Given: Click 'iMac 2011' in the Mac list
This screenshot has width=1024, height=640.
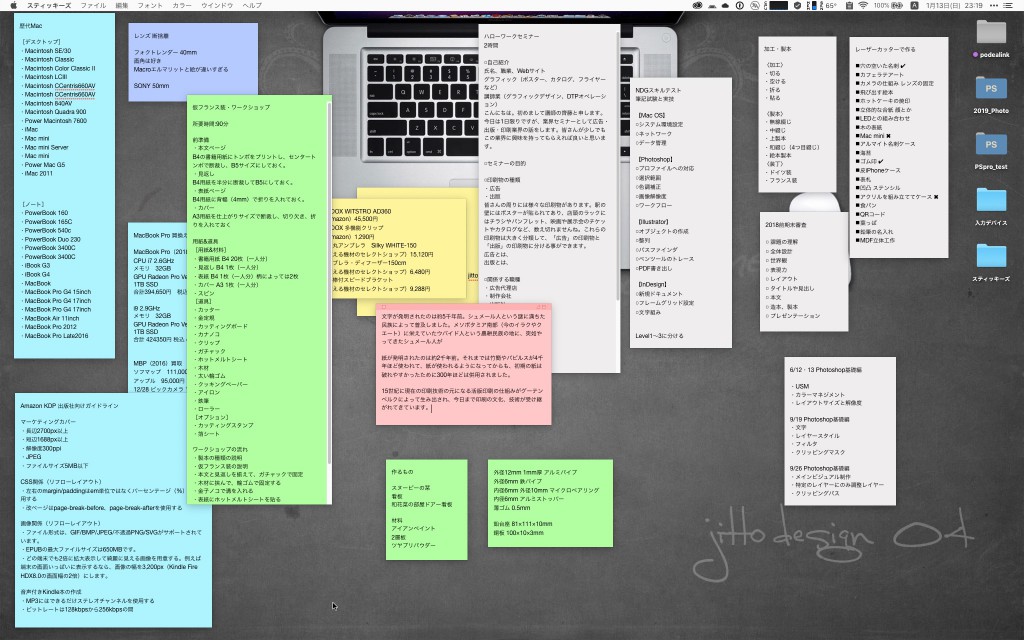Looking at the screenshot, I should [x=37, y=174].
